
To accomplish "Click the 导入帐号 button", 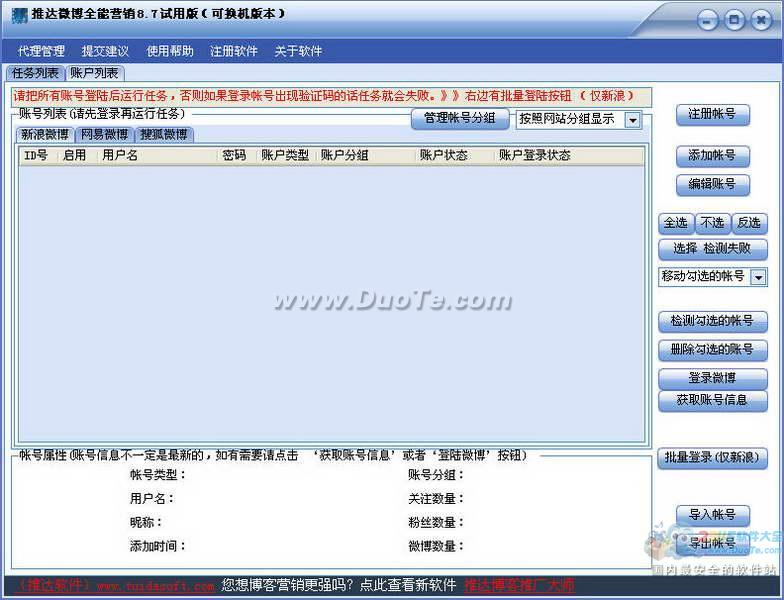I will (712, 515).
